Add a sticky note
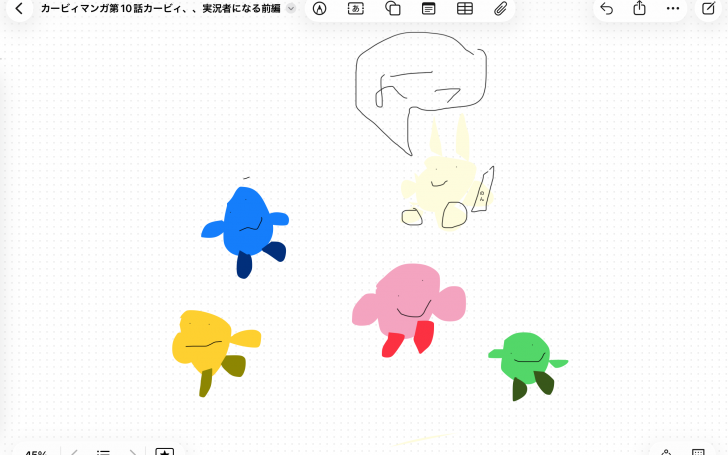728x455 pixels. tap(429, 8)
